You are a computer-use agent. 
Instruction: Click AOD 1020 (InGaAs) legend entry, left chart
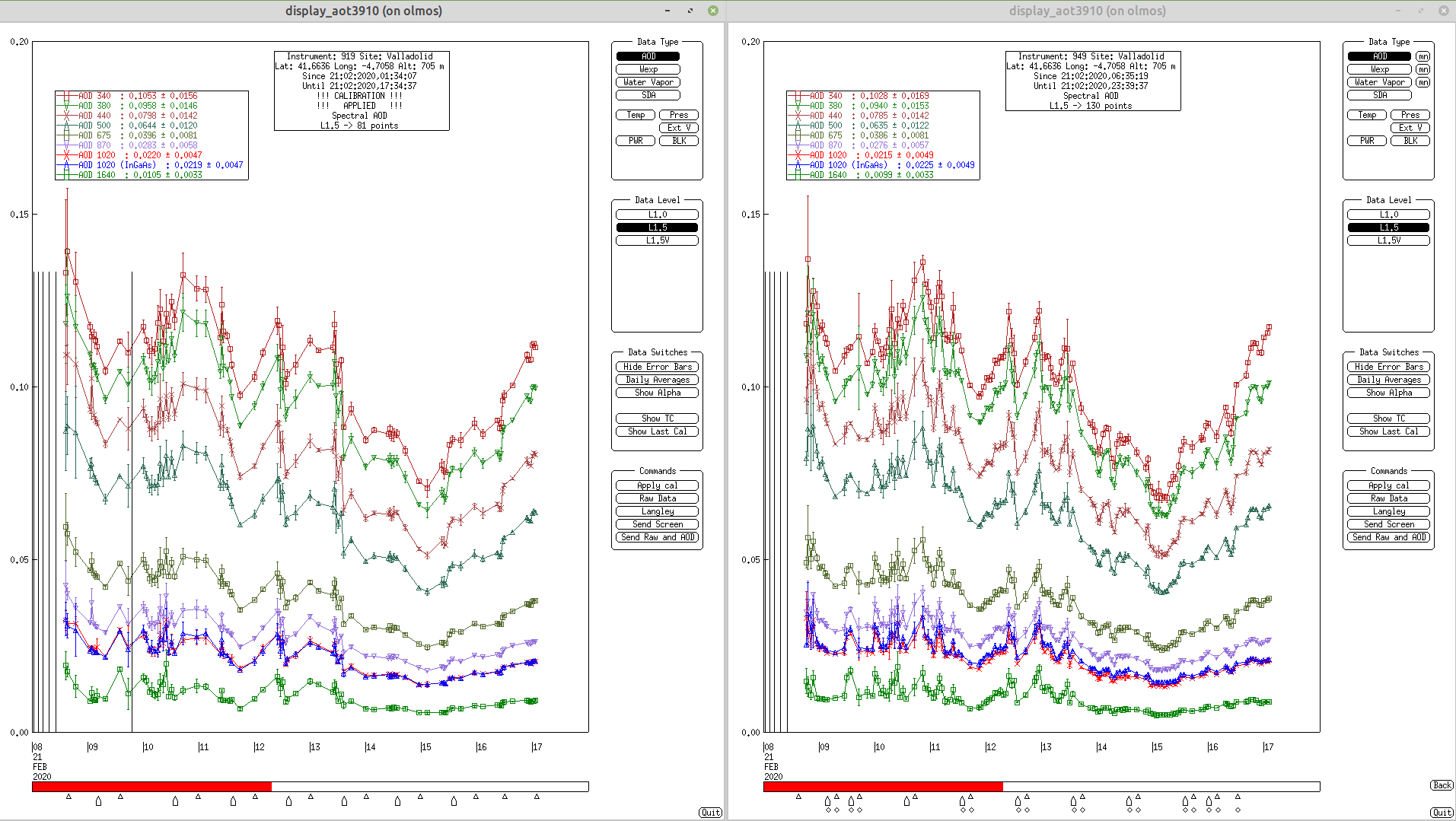pos(151,165)
